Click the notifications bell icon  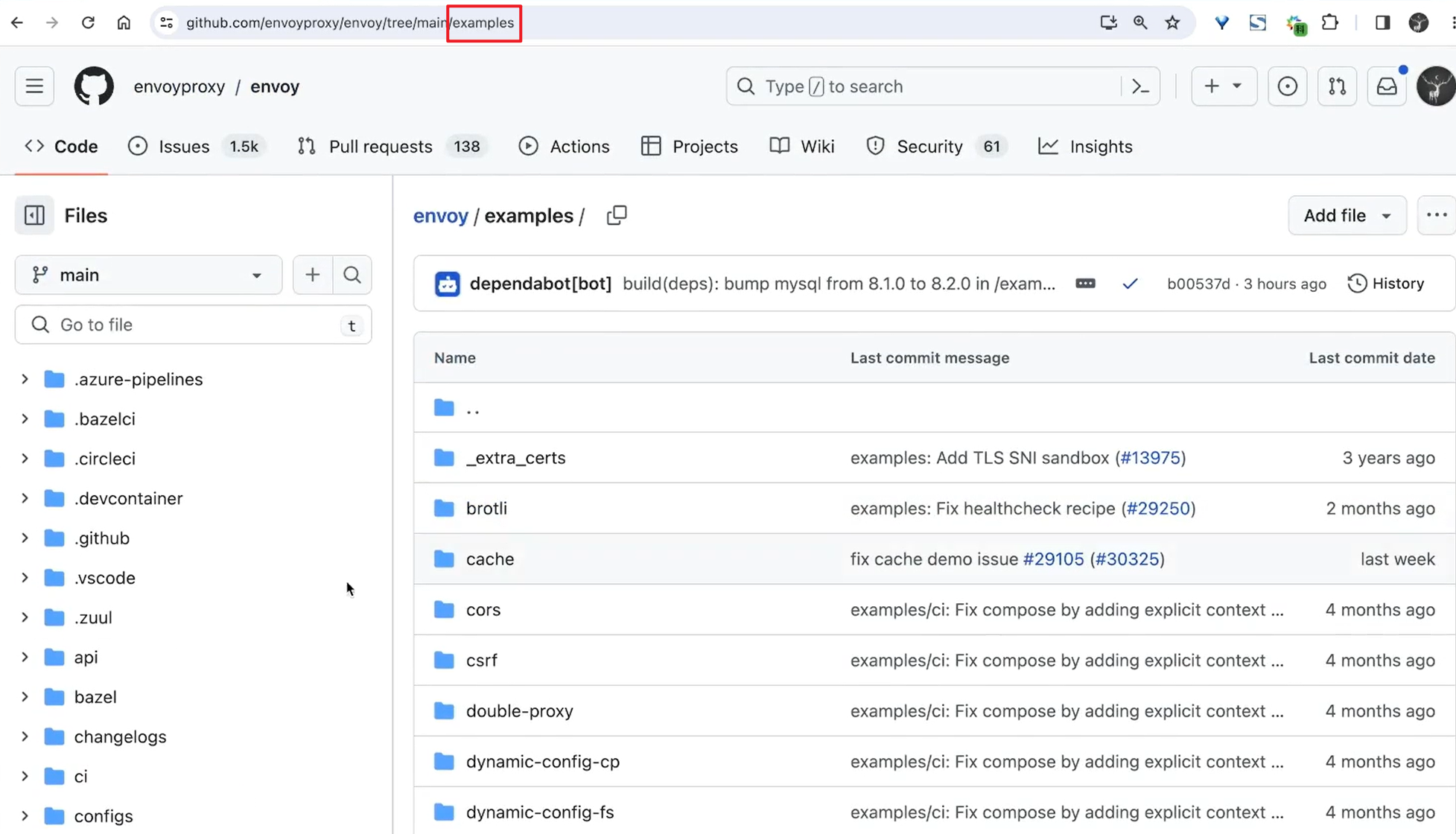[x=1388, y=86]
